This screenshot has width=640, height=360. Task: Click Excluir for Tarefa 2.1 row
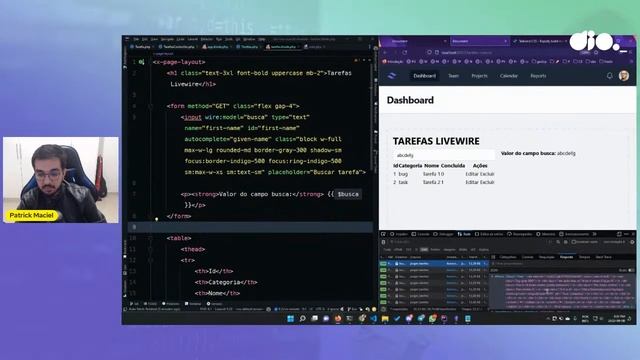coord(487,182)
